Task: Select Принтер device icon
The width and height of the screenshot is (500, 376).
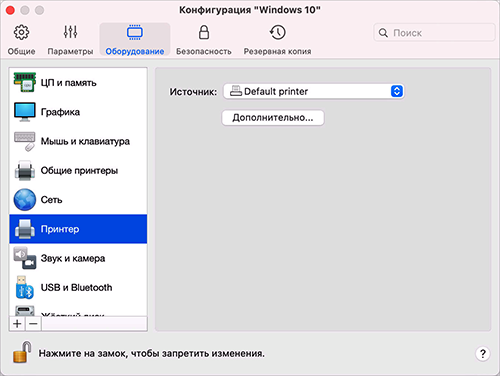Action: coord(25,229)
